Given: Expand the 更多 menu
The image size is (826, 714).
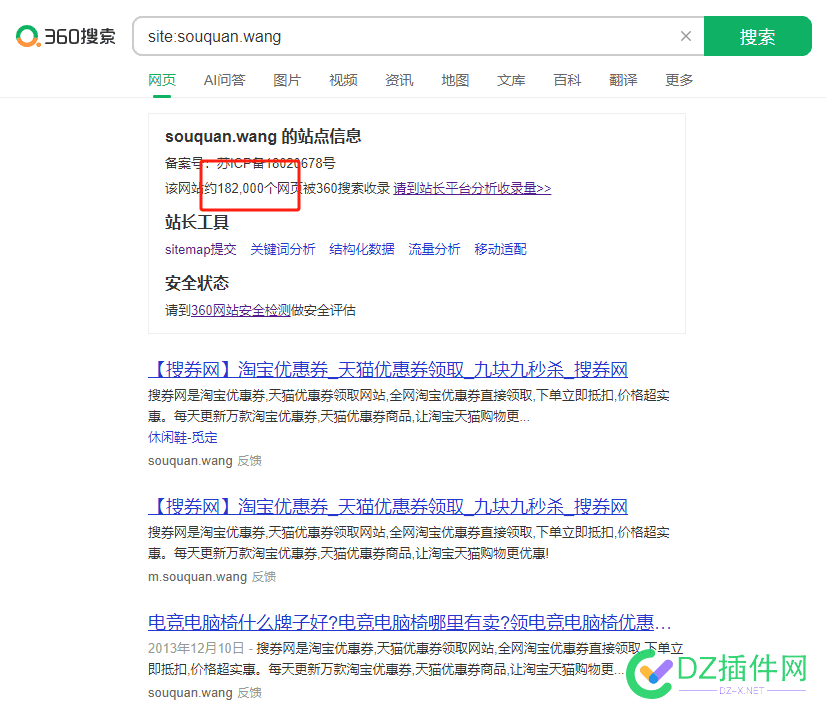Looking at the screenshot, I should 679,80.
